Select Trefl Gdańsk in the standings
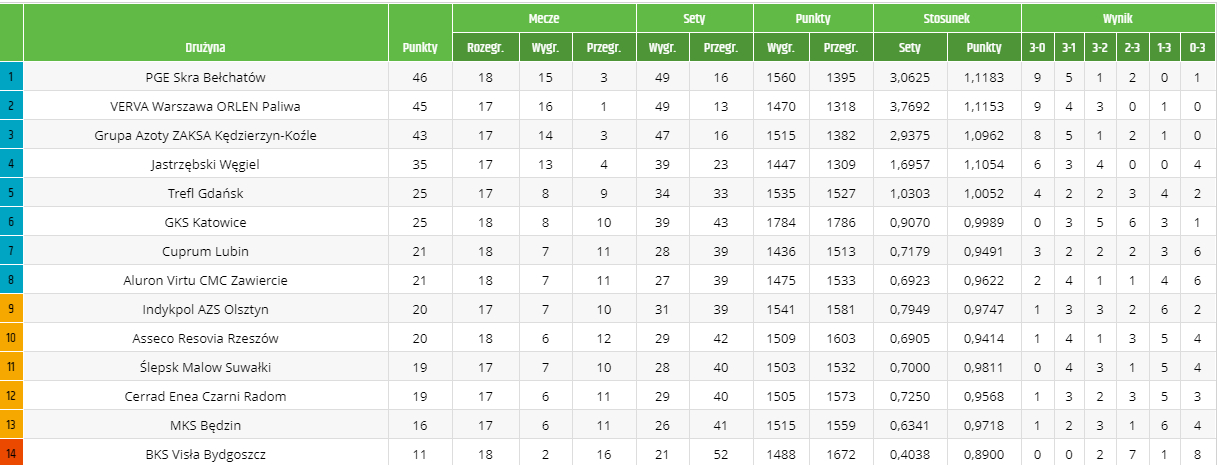Image resolution: width=1218 pixels, height=465 pixels. (x=205, y=193)
